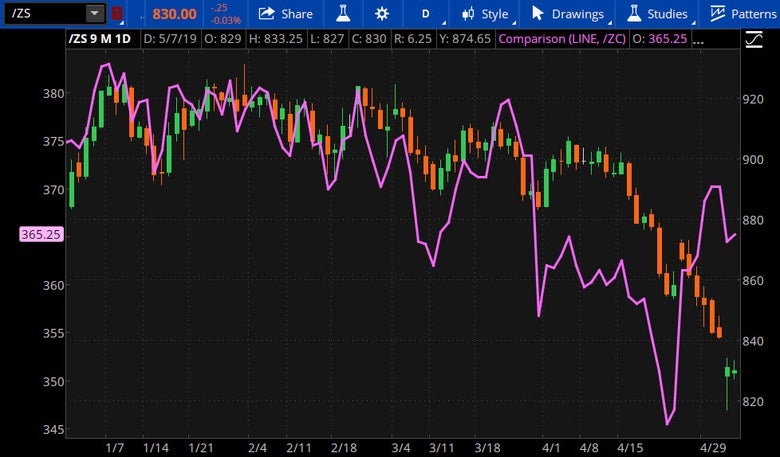
Task: Open the Studies menu
Action: coord(660,14)
